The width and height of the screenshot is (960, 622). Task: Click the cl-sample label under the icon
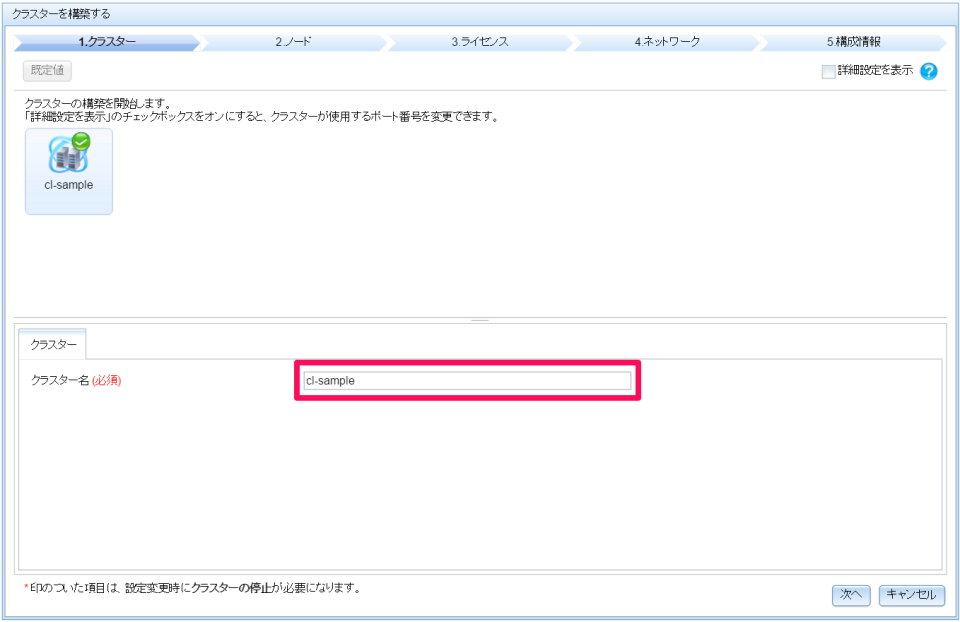[68, 184]
